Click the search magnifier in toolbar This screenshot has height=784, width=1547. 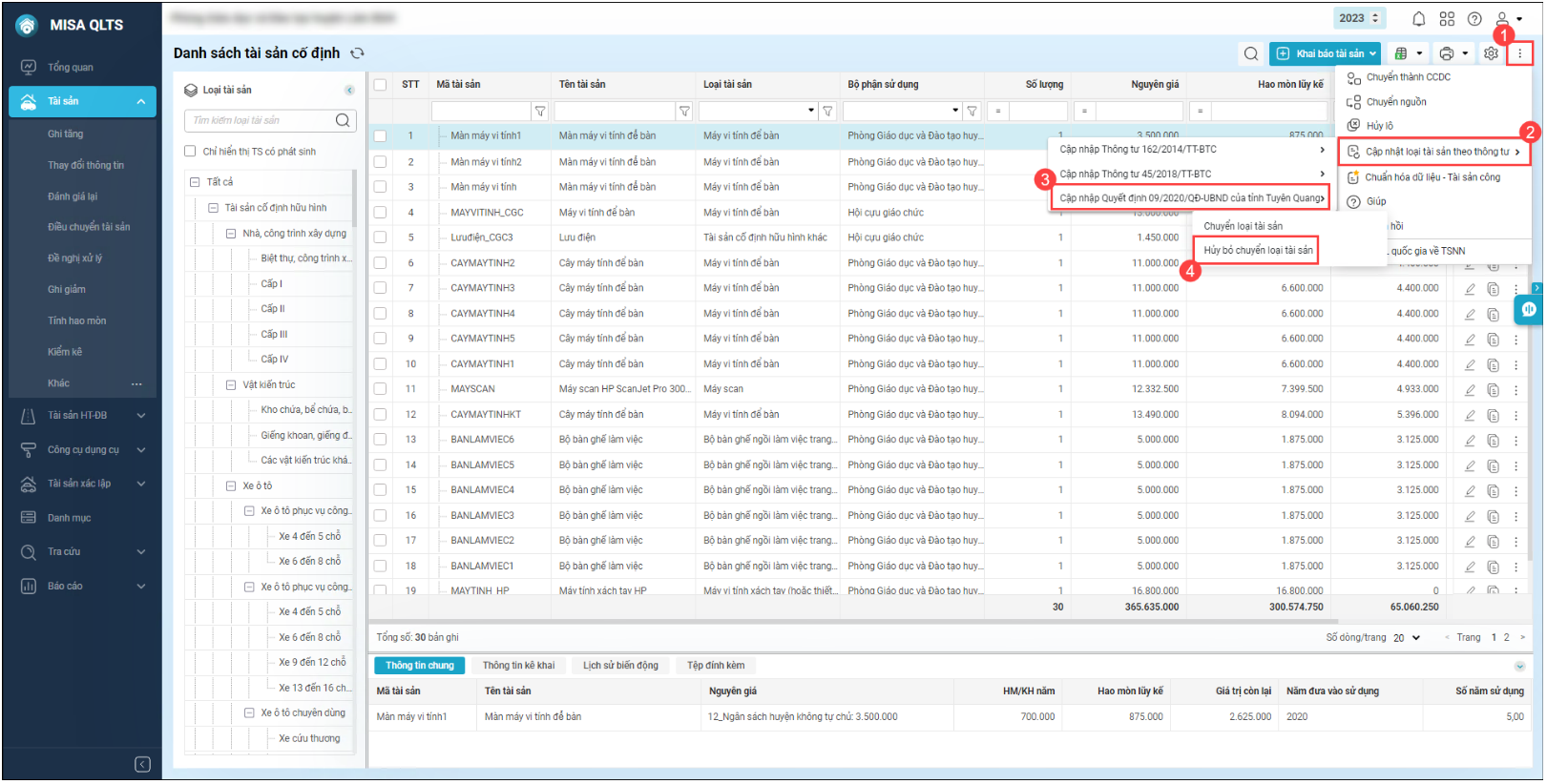point(1250,53)
